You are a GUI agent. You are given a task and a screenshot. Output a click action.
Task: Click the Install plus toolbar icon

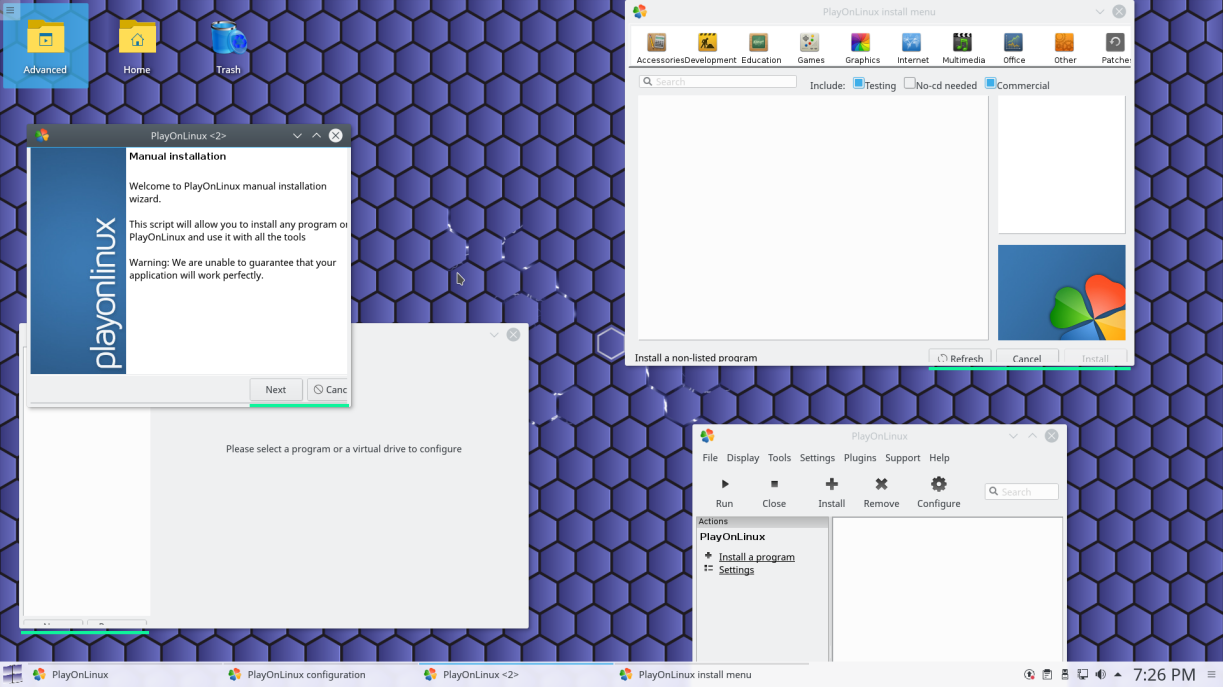point(832,484)
